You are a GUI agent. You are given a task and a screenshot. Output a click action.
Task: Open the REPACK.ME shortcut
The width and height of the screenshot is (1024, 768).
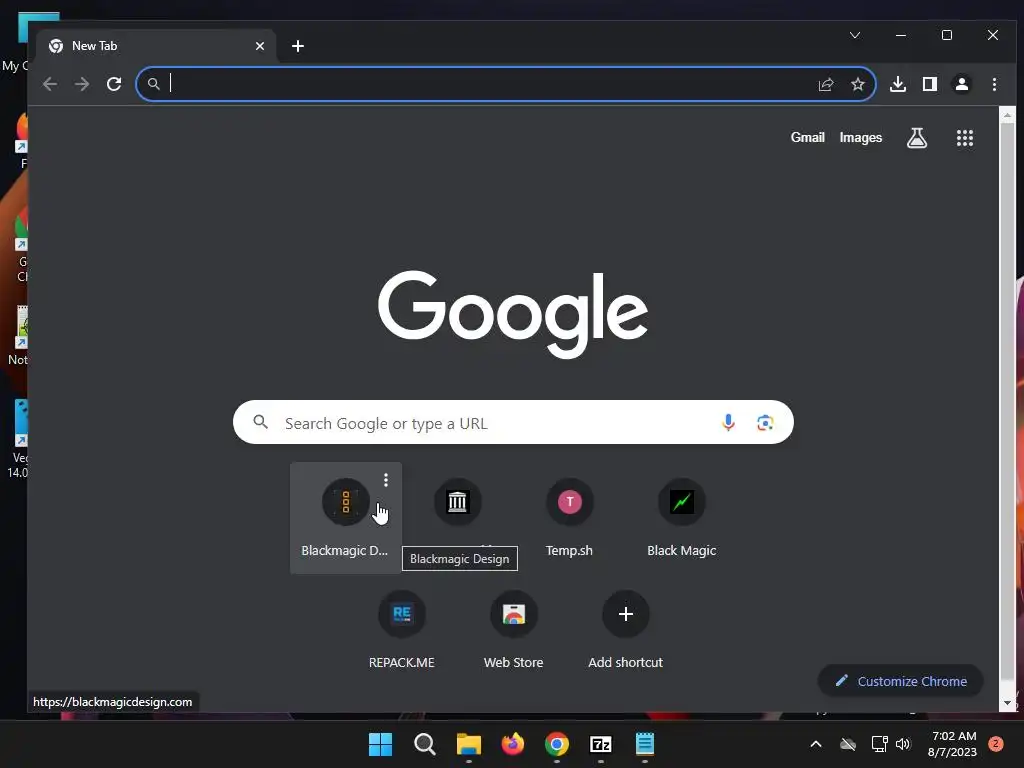(402, 630)
